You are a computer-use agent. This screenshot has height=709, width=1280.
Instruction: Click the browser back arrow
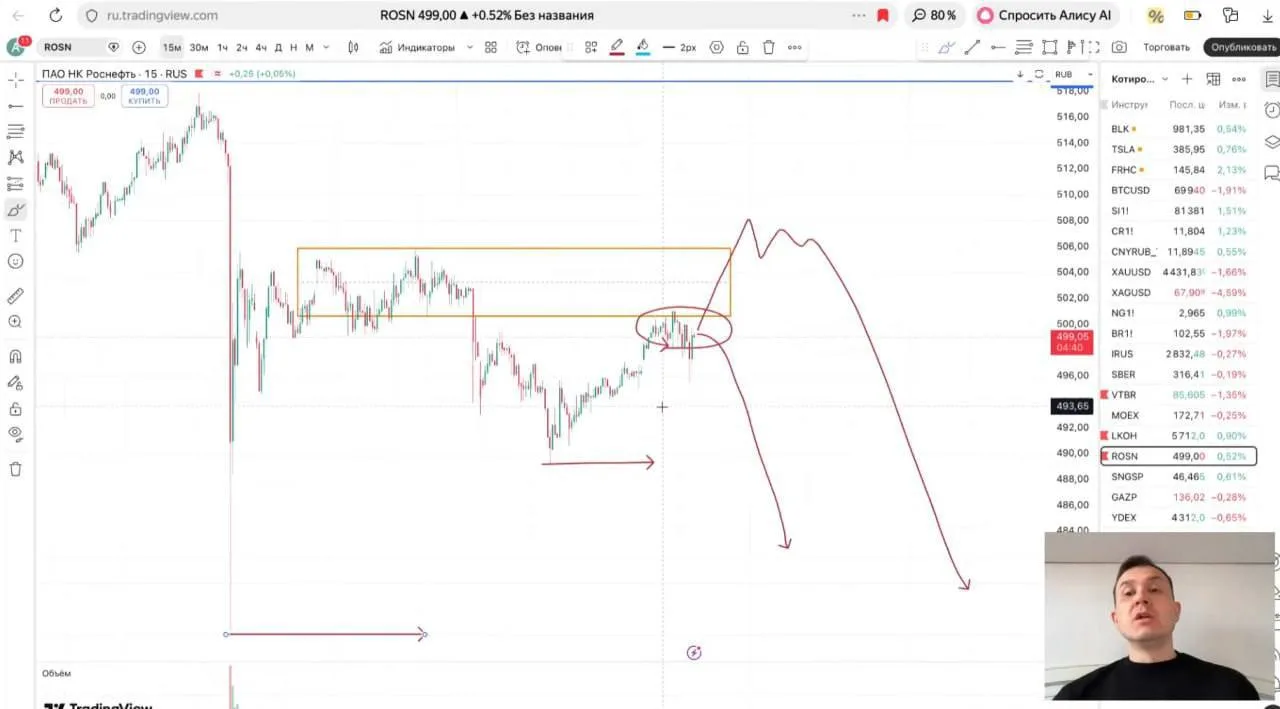tap(18, 16)
